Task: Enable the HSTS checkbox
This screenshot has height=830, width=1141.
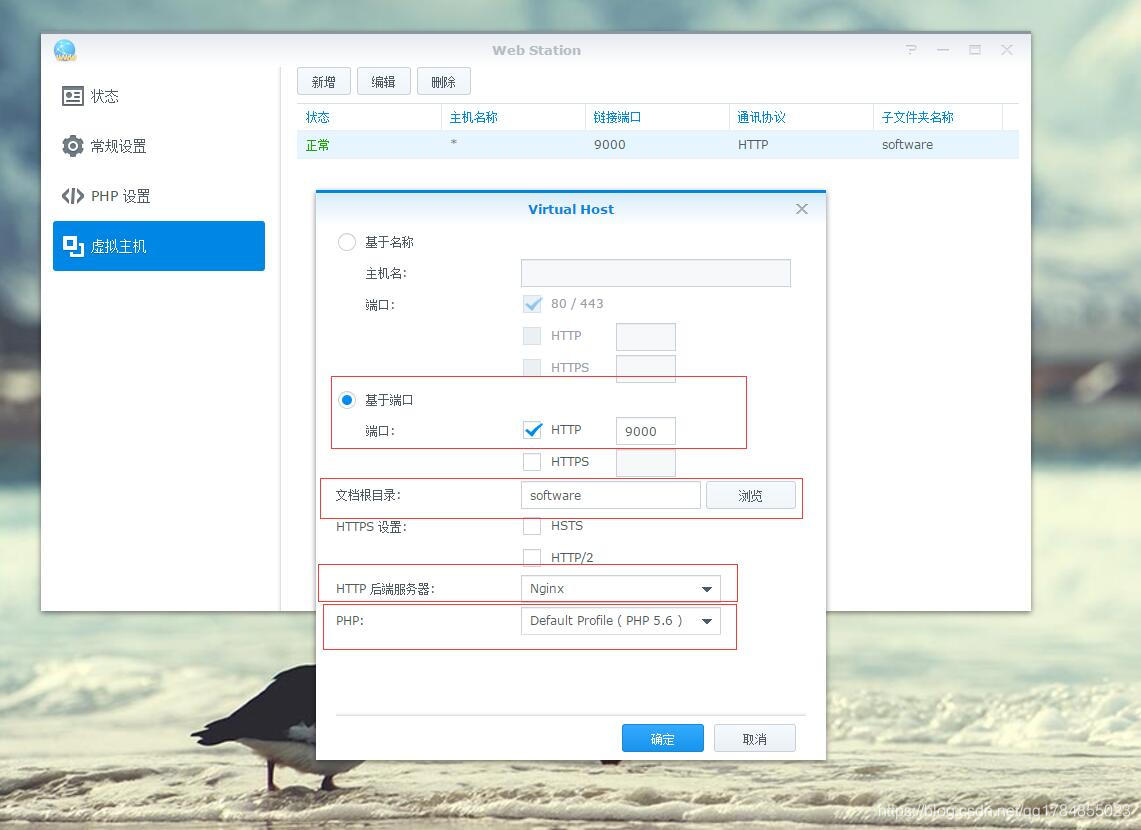Action: pos(532,526)
